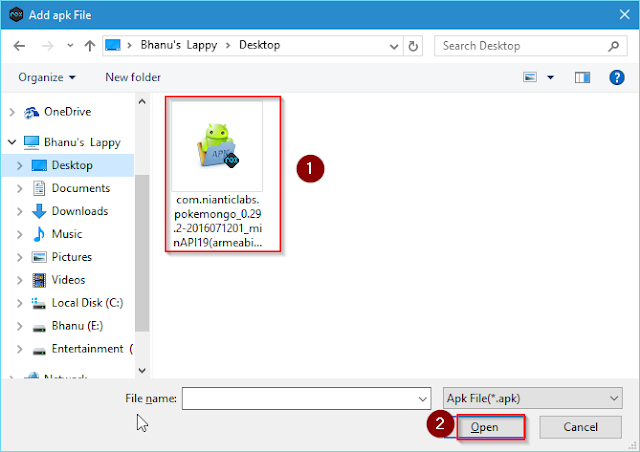Select the pokemongo APK file thumbnail

coord(217,146)
